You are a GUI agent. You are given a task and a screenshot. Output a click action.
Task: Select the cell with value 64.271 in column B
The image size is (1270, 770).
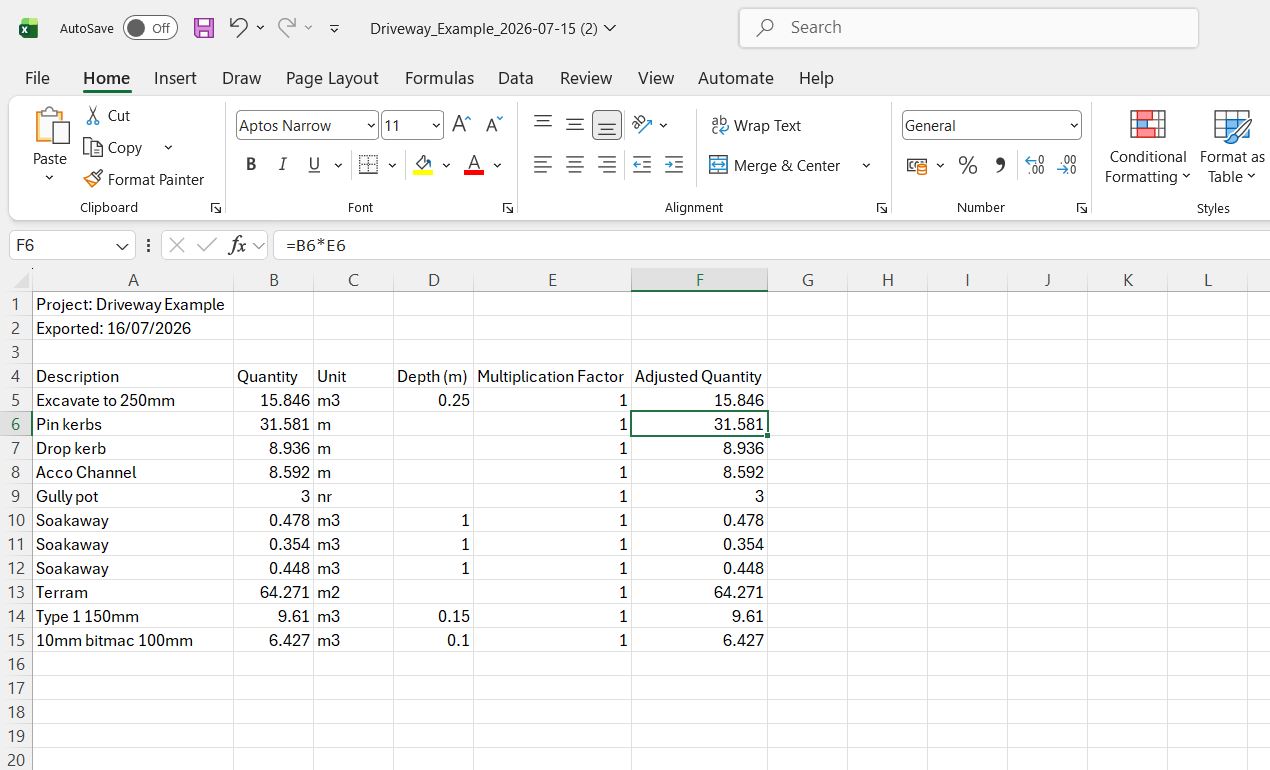(x=273, y=592)
